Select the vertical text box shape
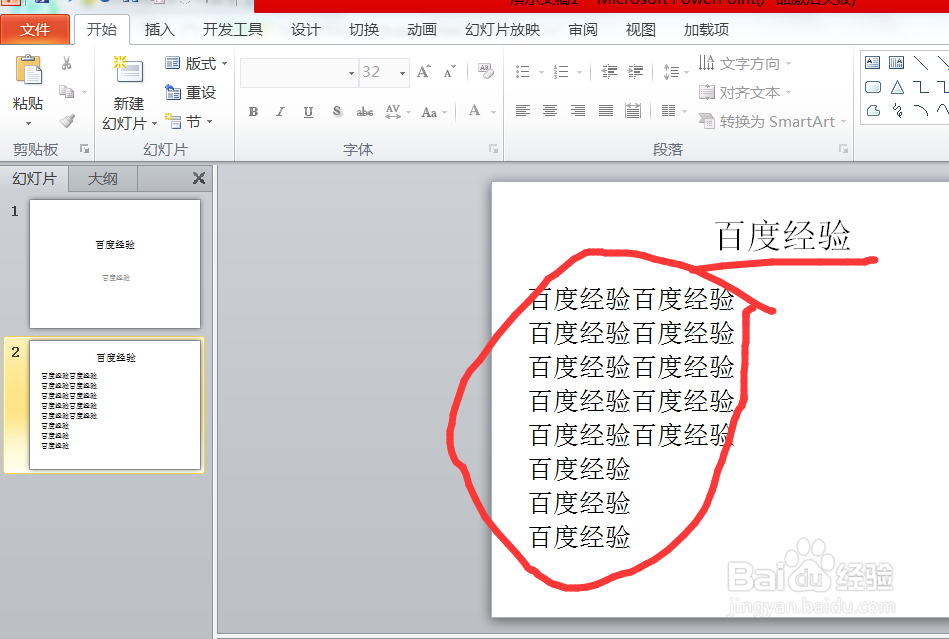 896,62
